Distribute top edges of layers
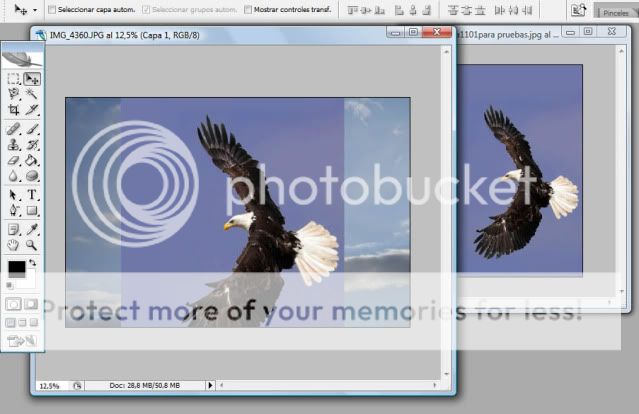639x414 pixels. (453, 10)
